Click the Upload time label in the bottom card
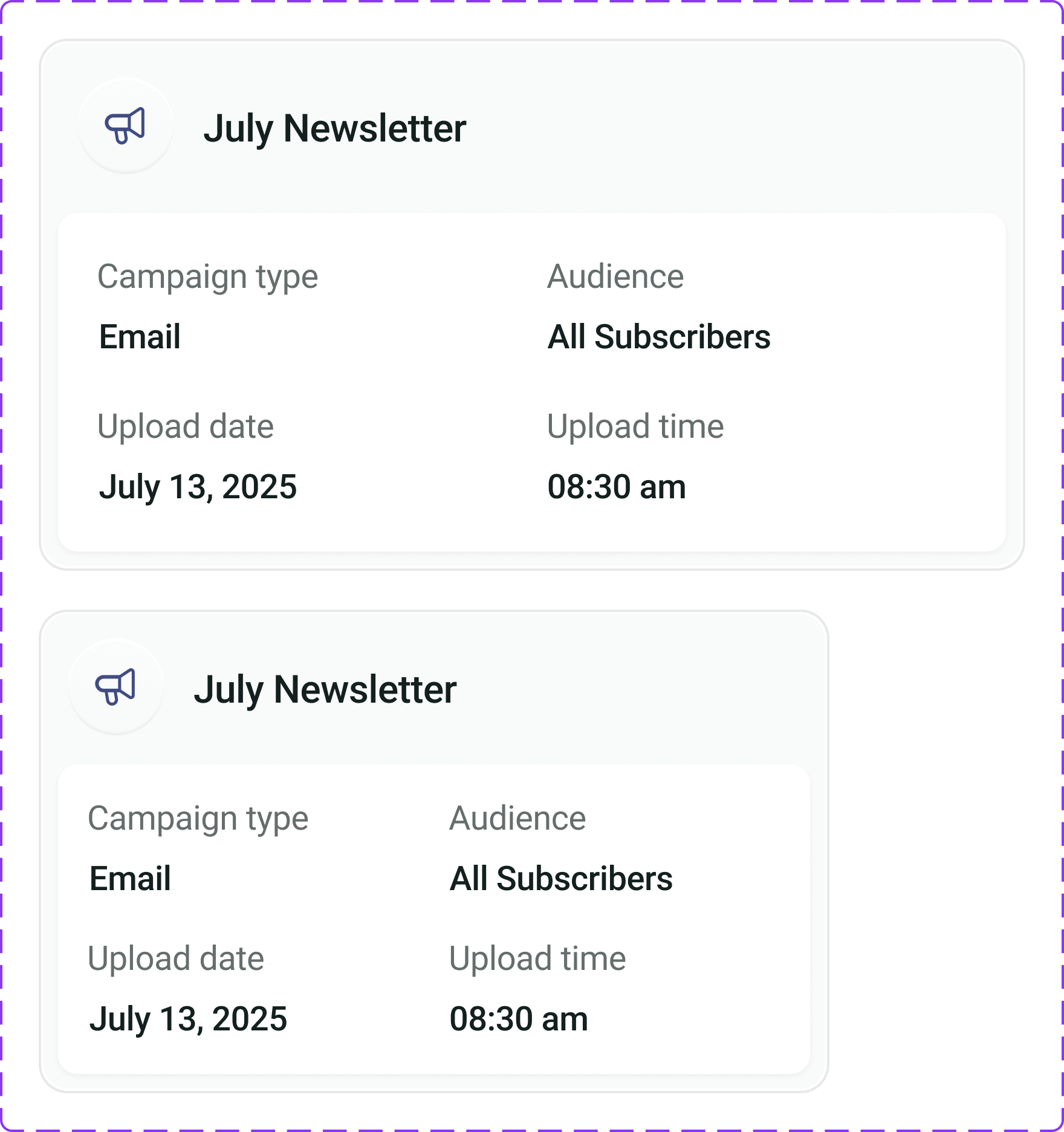Viewport: 1064px width, 1132px height. pos(537,960)
